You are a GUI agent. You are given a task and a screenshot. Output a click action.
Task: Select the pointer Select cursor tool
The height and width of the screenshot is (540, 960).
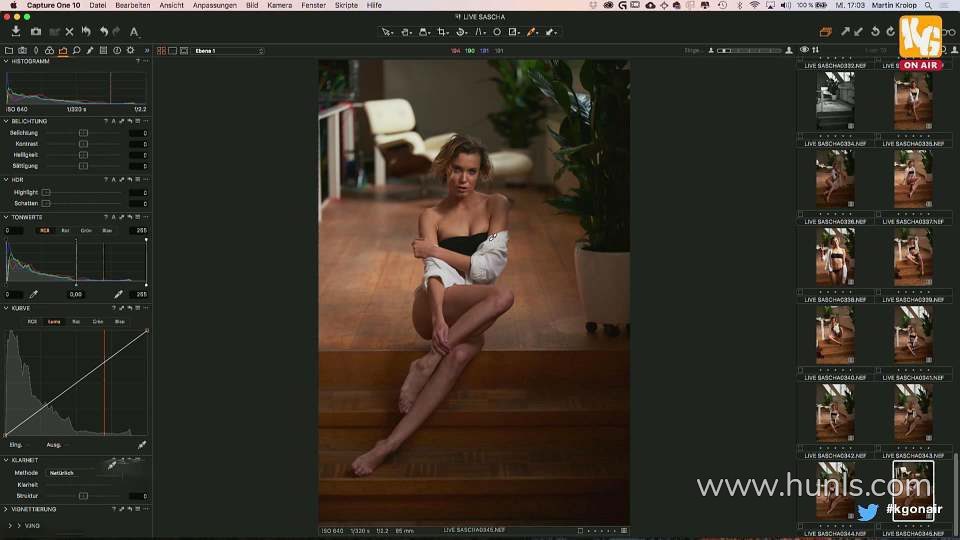click(x=386, y=32)
